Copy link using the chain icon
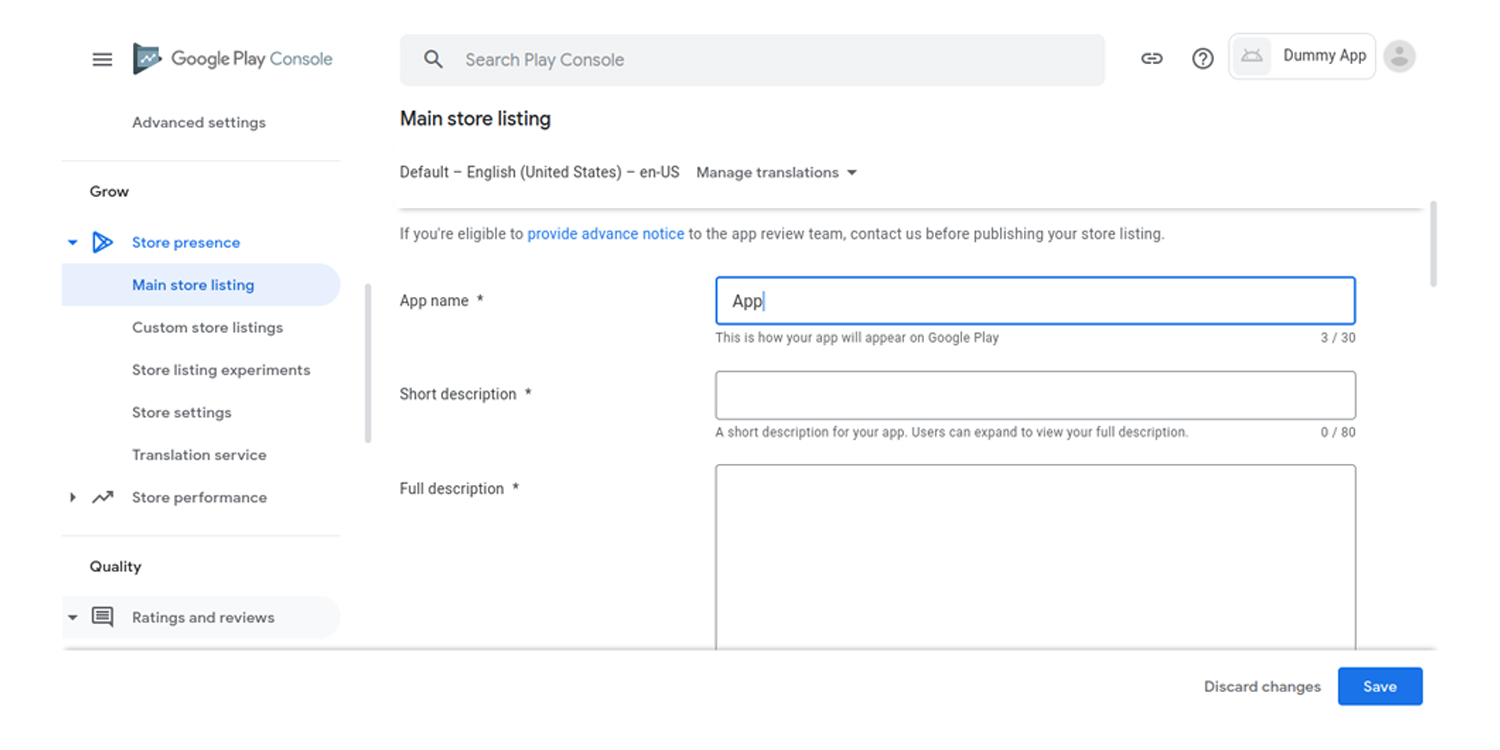This screenshot has width=1500, height=750. click(1152, 59)
